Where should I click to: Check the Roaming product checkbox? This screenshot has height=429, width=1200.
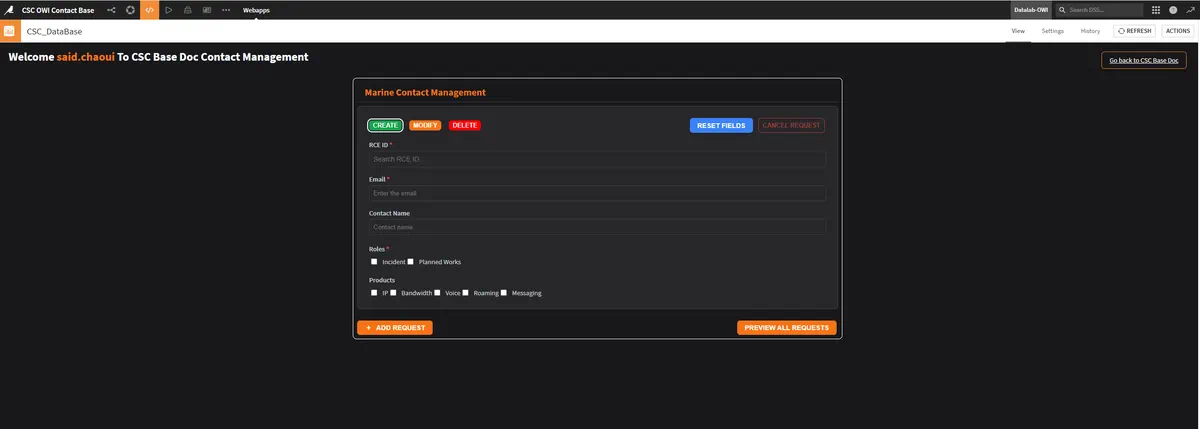click(x=466, y=293)
